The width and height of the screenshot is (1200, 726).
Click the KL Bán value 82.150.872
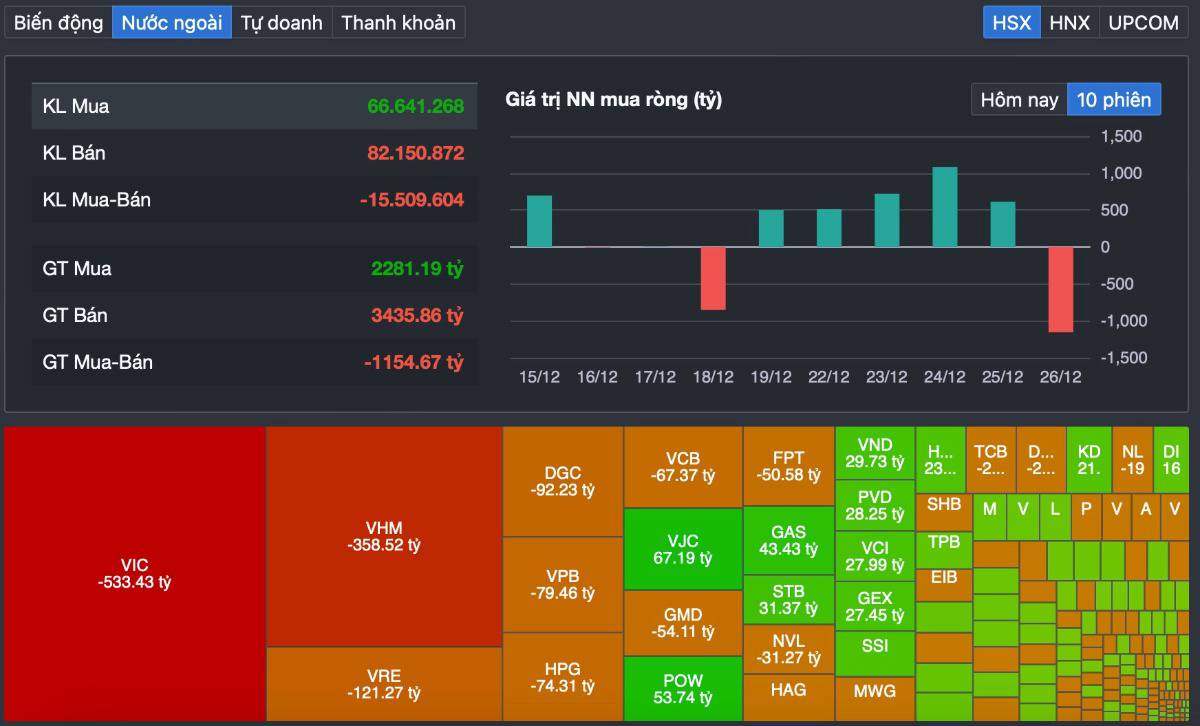point(416,153)
